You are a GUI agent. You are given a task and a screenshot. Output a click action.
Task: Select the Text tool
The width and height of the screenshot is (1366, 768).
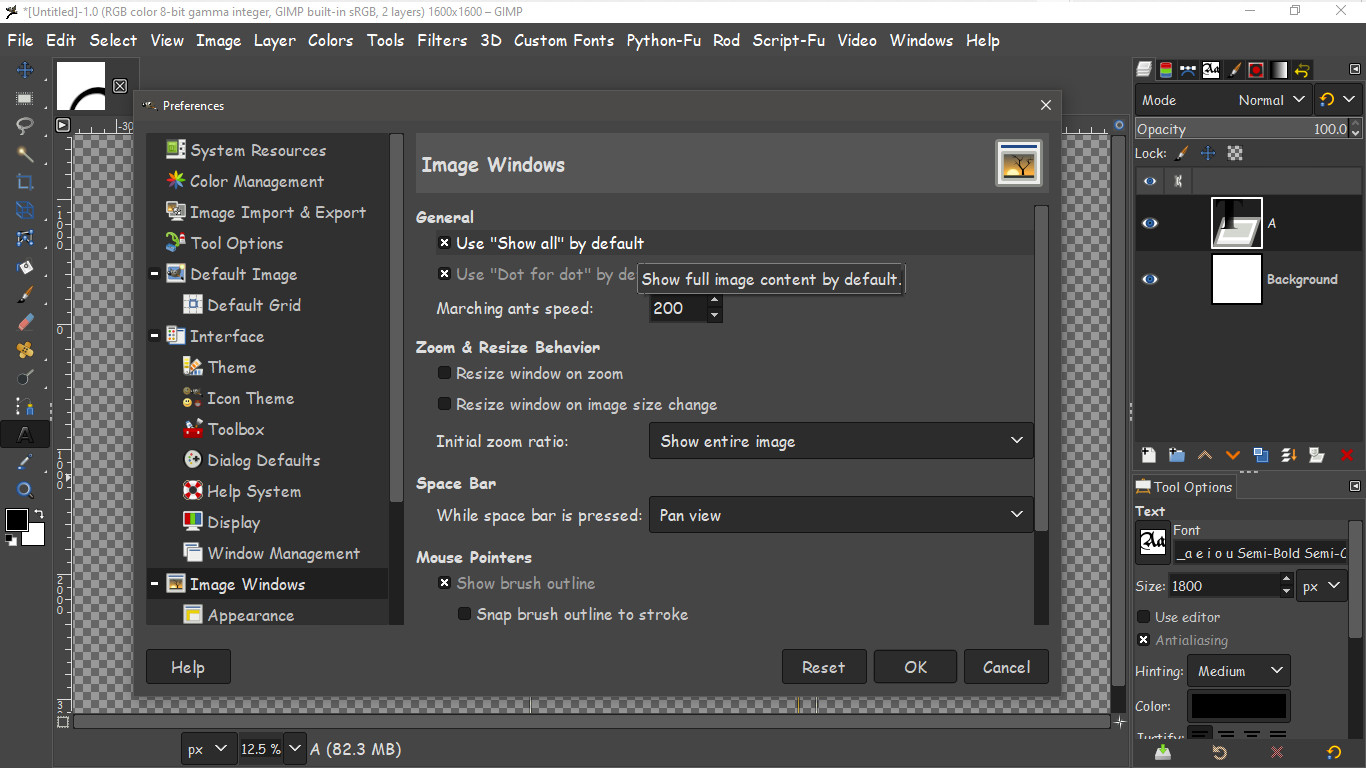(x=25, y=434)
